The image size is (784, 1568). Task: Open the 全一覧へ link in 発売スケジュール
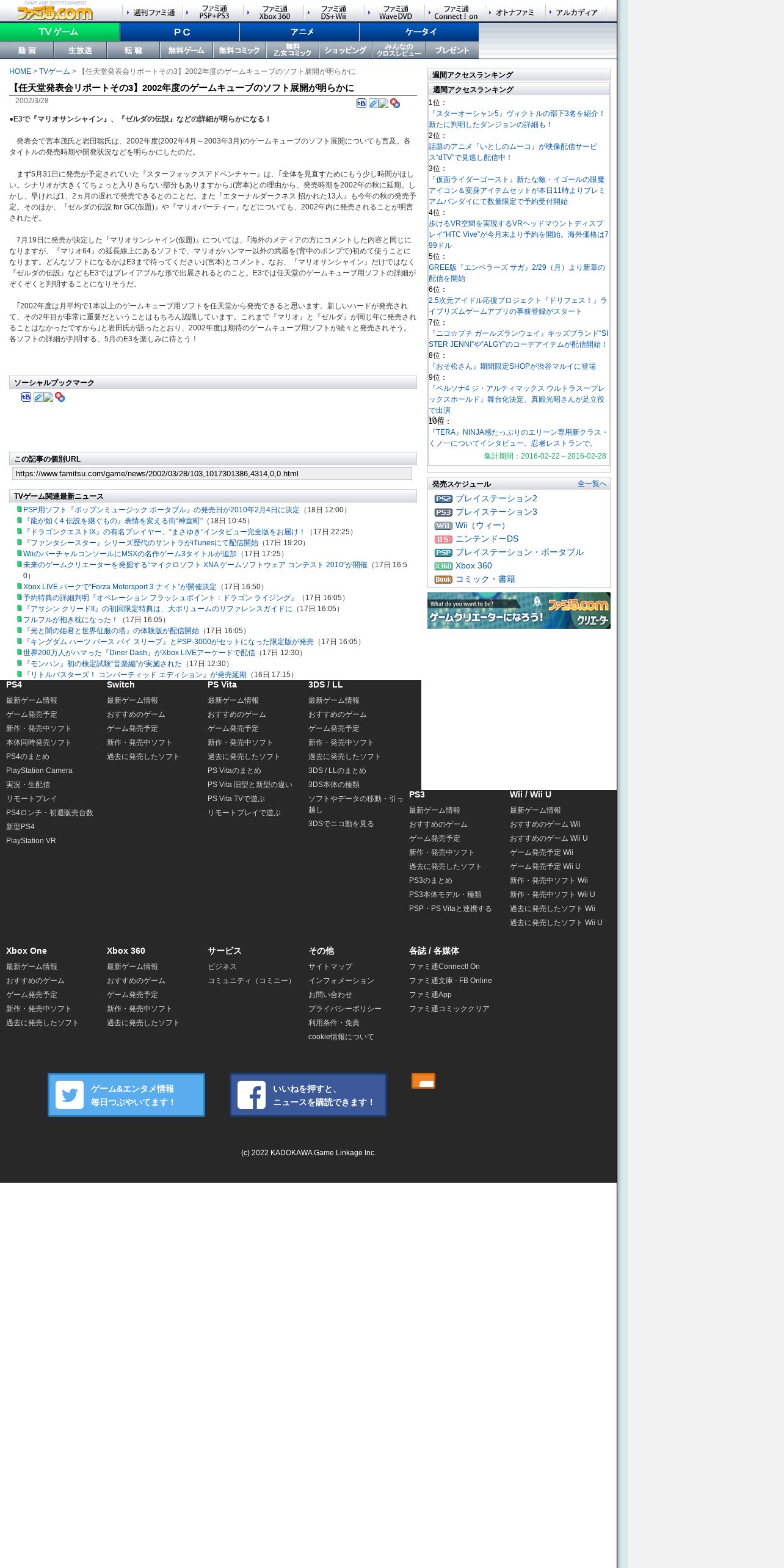point(592,484)
